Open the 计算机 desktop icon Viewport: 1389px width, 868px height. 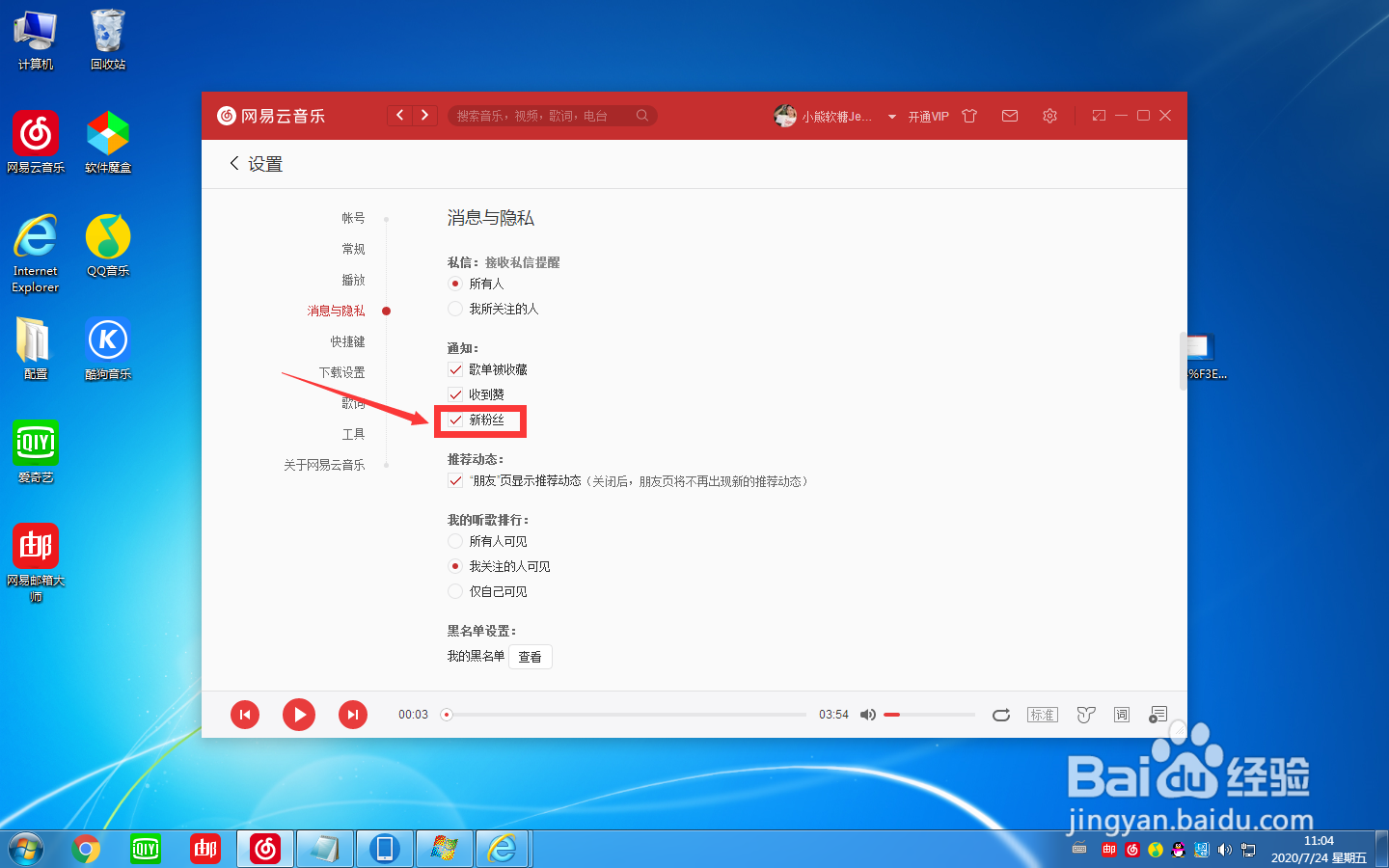click(x=36, y=40)
